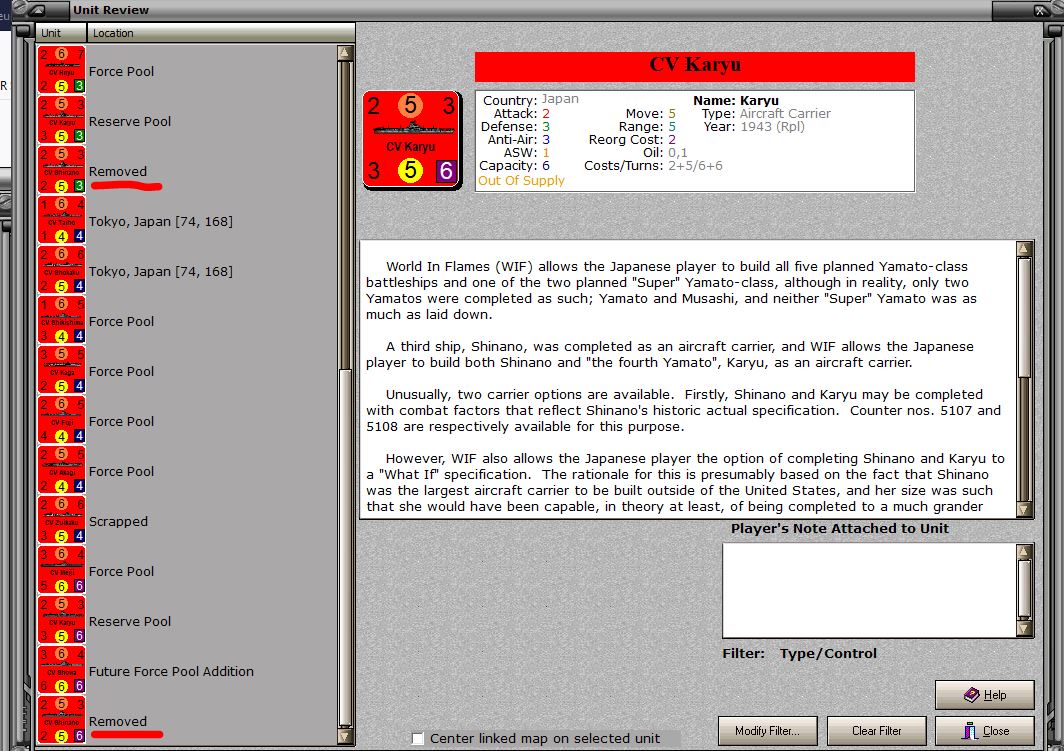Select the CV Shinano counter with purple capacity 6

(x=62, y=720)
